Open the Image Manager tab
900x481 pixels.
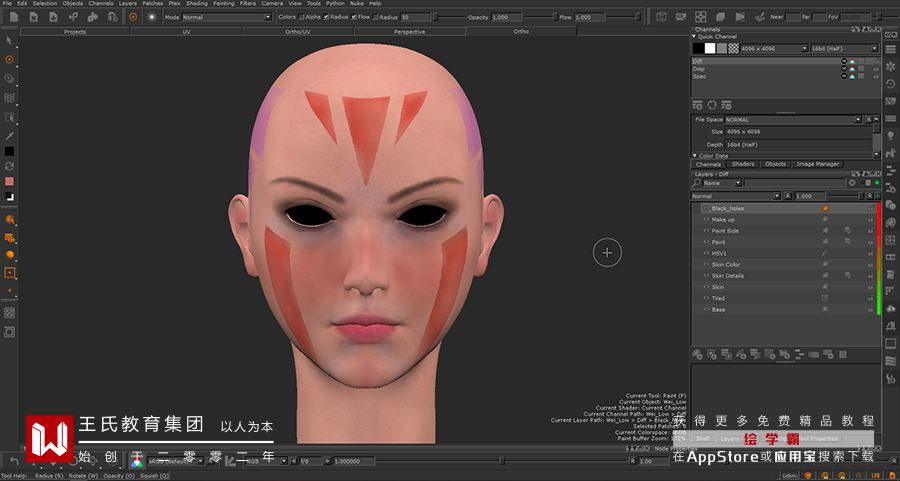(x=817, y=164)
